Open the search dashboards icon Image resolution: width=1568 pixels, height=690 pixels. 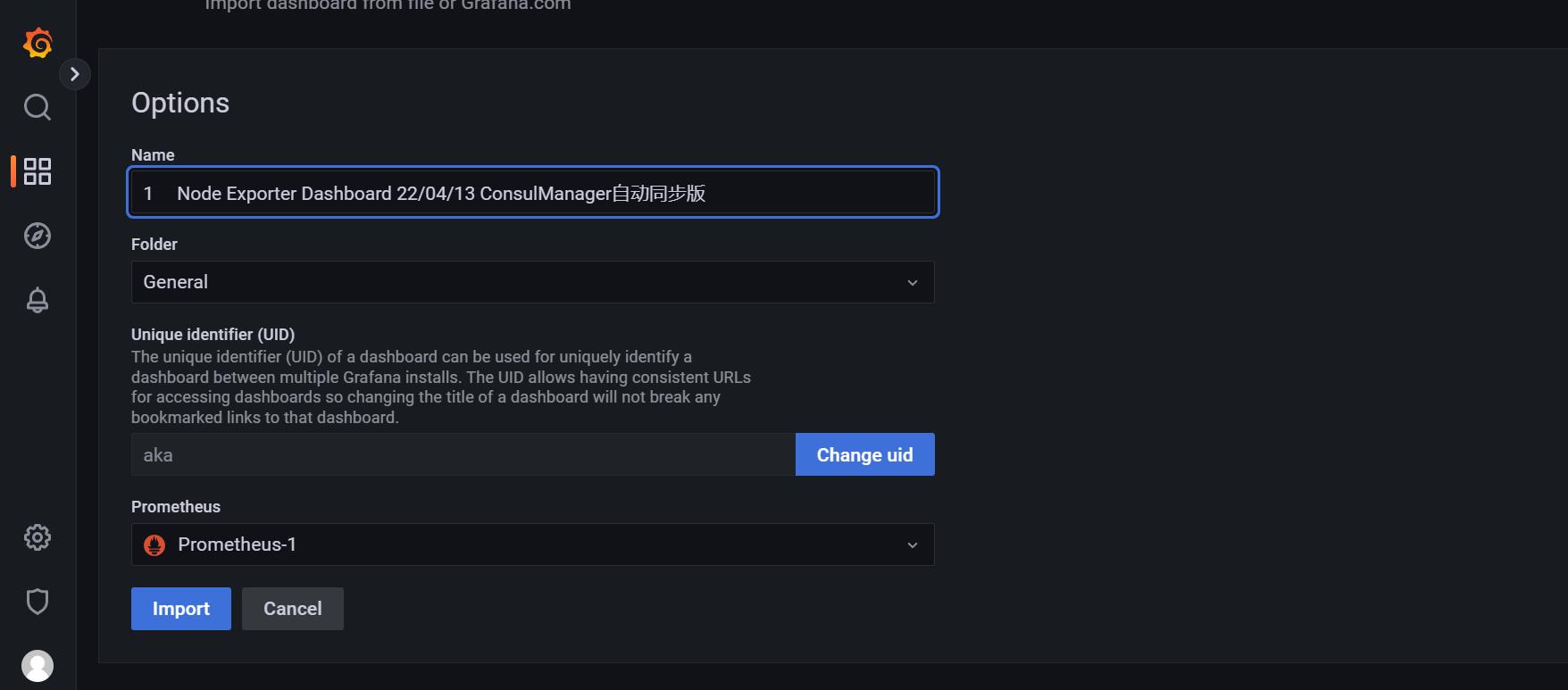[x=38, y=107]
